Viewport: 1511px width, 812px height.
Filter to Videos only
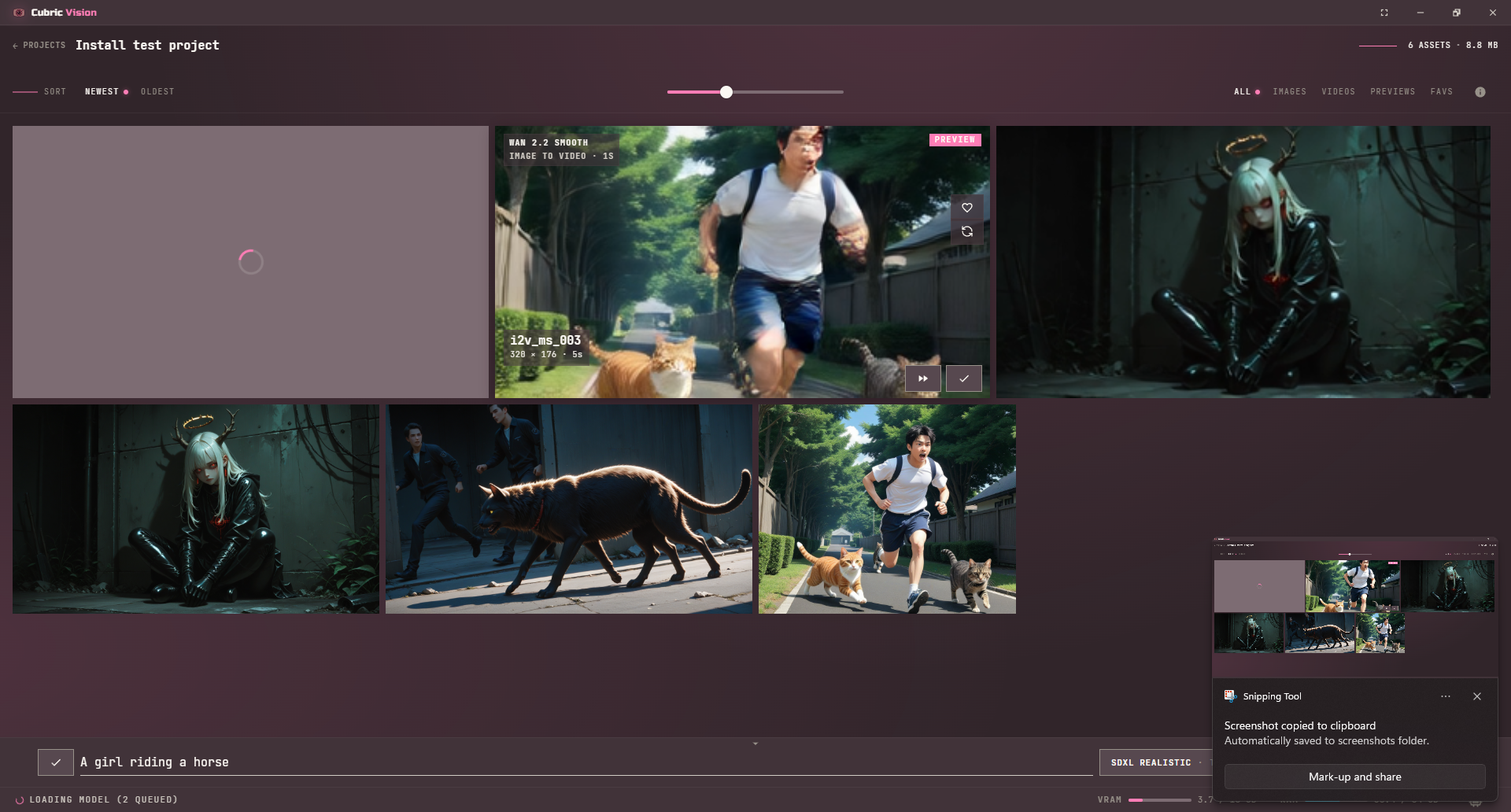tap(1339, 92)
